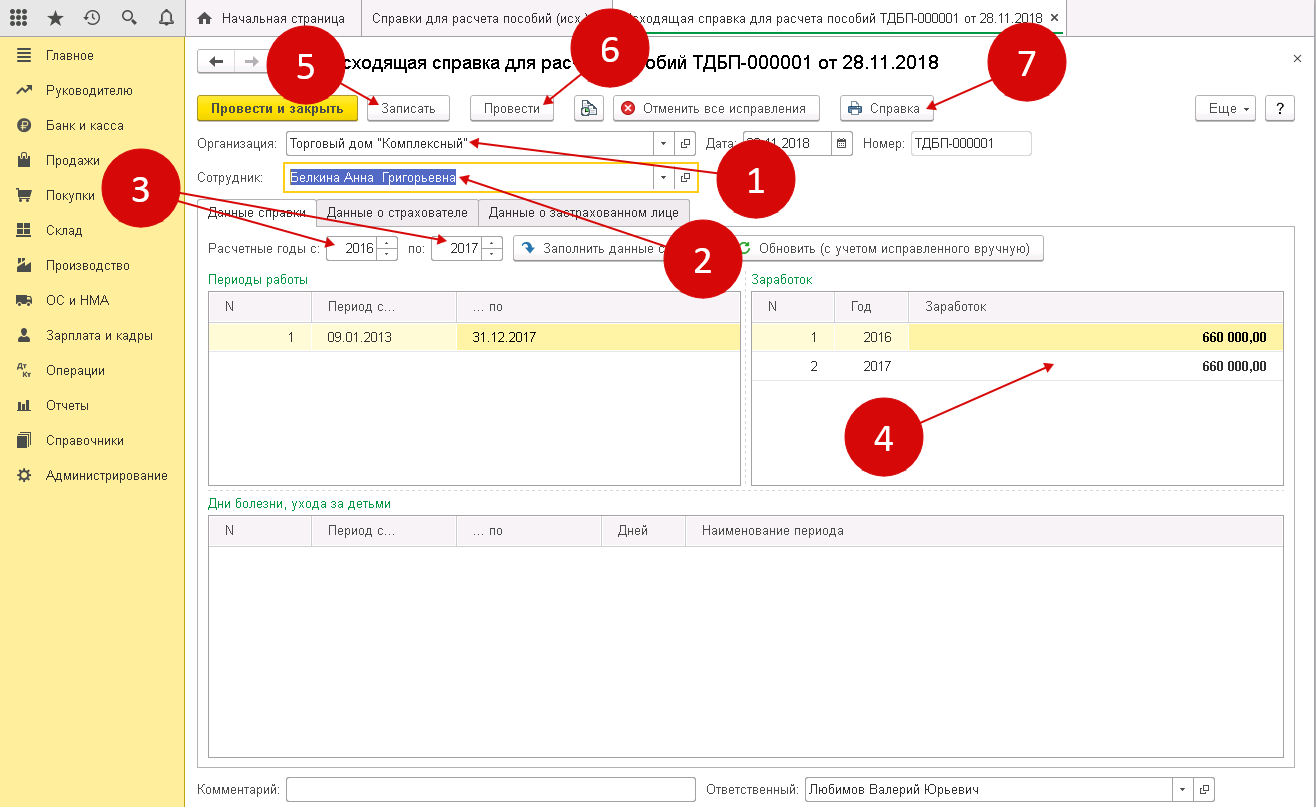
Task: Click the search magnifier icon
Action: (x=129, y=18)
